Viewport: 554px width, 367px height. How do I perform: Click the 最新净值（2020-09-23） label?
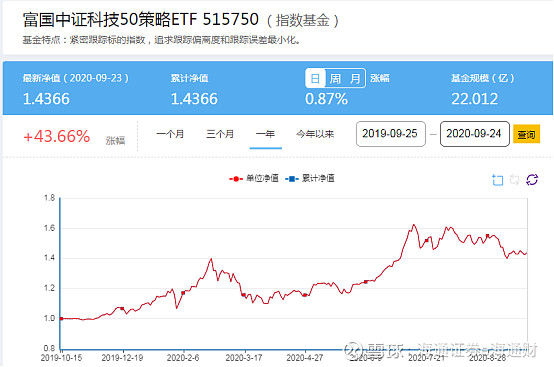coord(76,78)
